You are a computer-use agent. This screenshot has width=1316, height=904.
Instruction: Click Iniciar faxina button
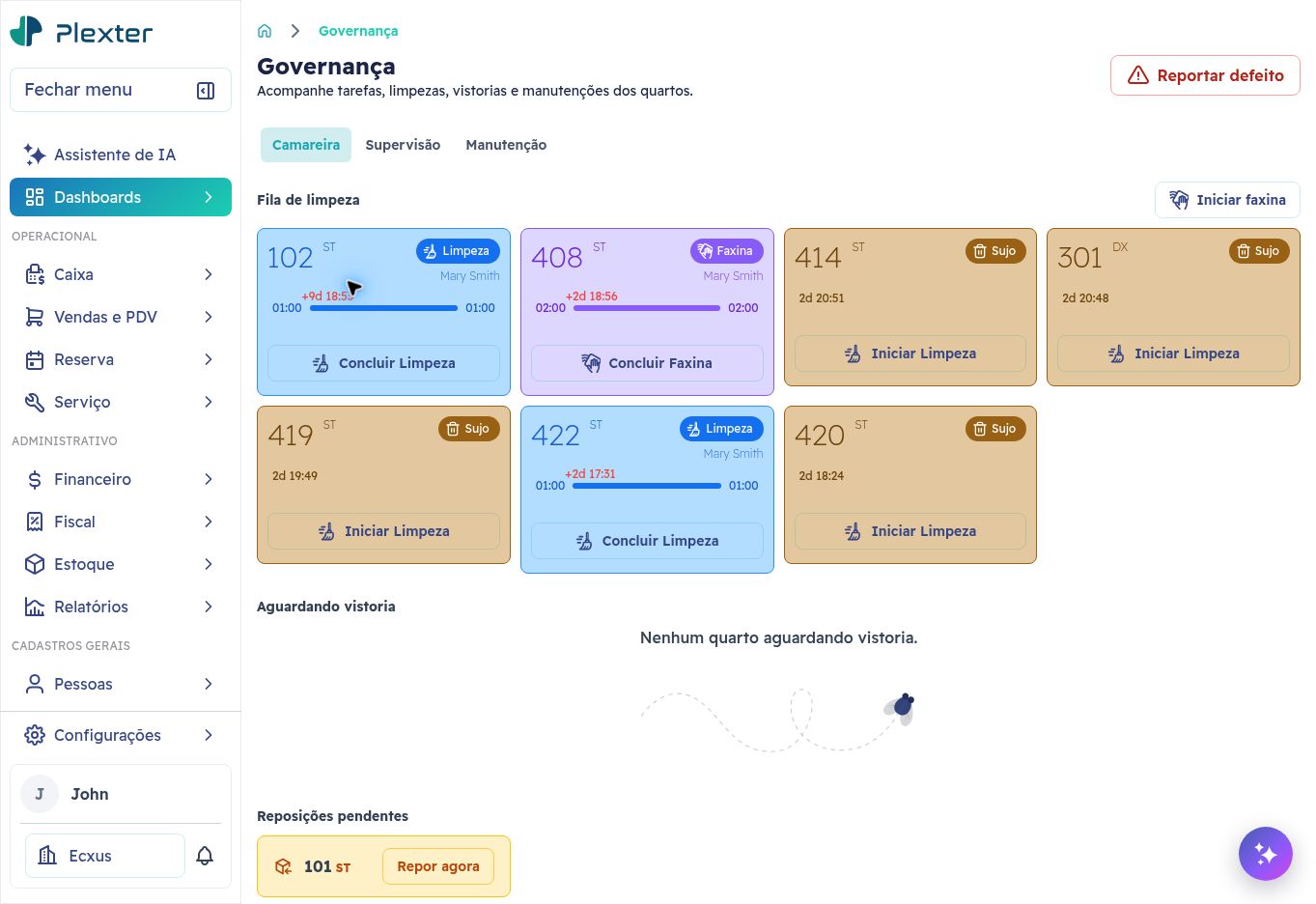tap(1227, 200)
